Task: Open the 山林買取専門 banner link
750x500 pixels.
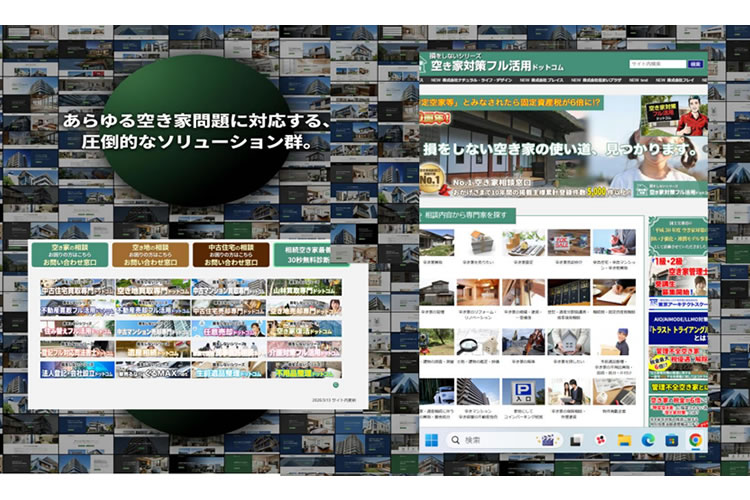Action: (x=304, y=288)
